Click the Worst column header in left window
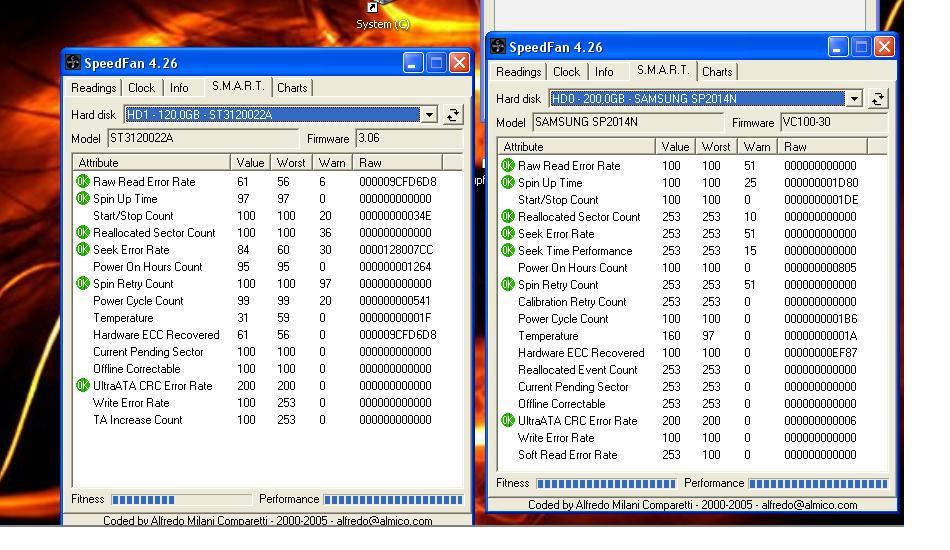This screenshot has width=950, height=550. click(291, 162)
